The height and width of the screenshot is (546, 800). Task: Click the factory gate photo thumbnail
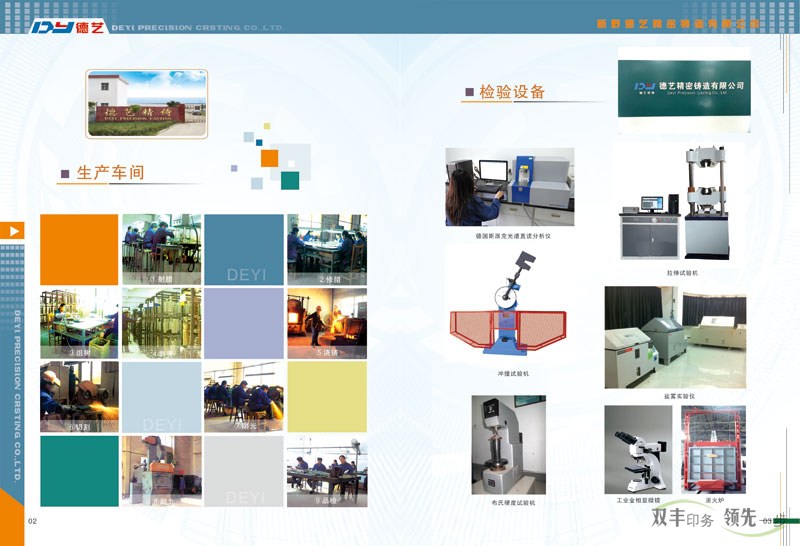click(147, 103)
